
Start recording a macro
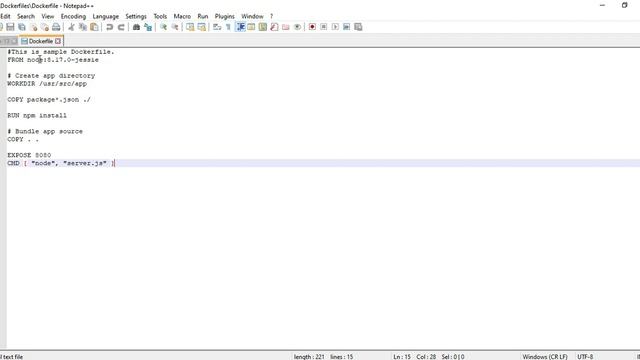312,27
